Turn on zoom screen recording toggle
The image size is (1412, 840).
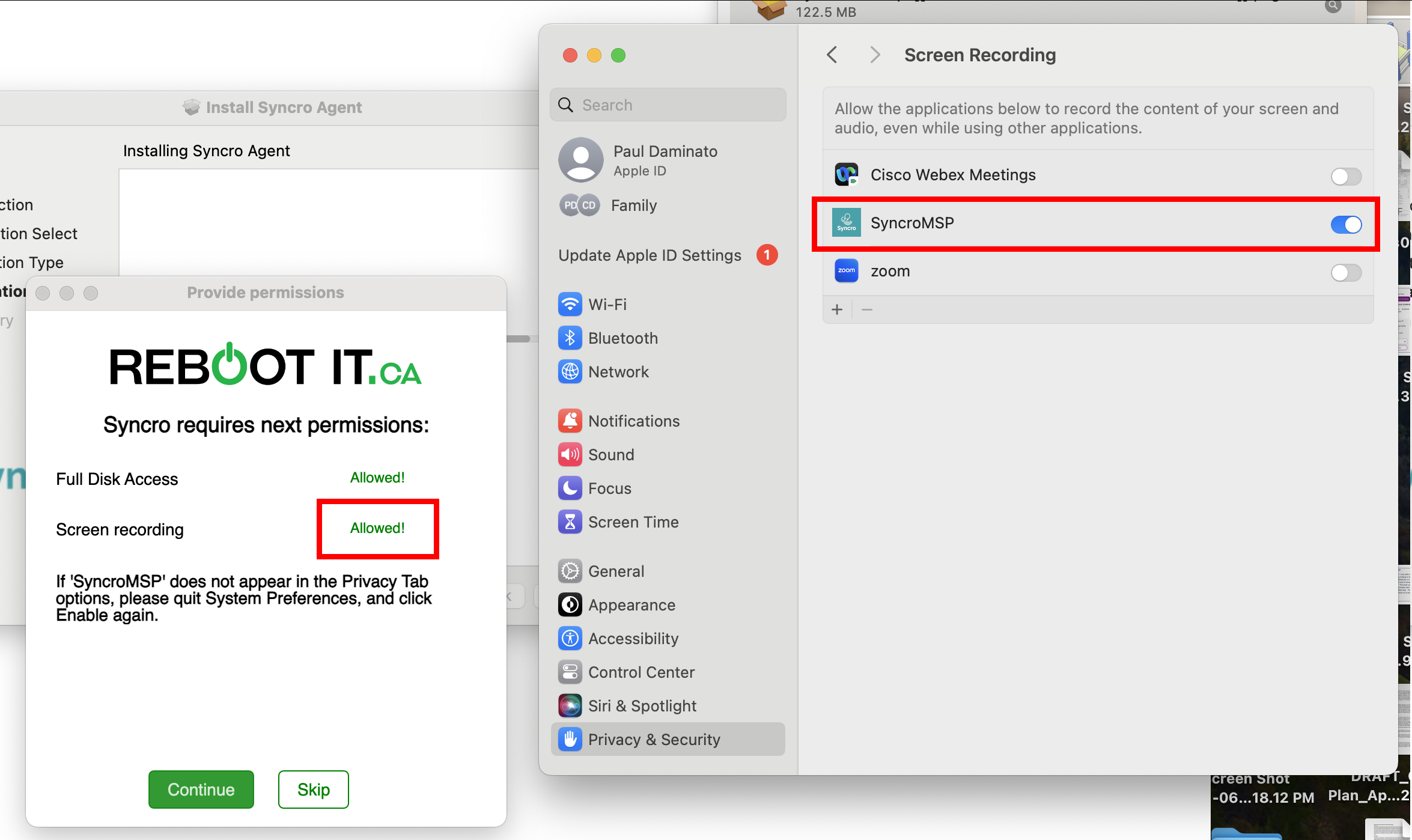1345,273
